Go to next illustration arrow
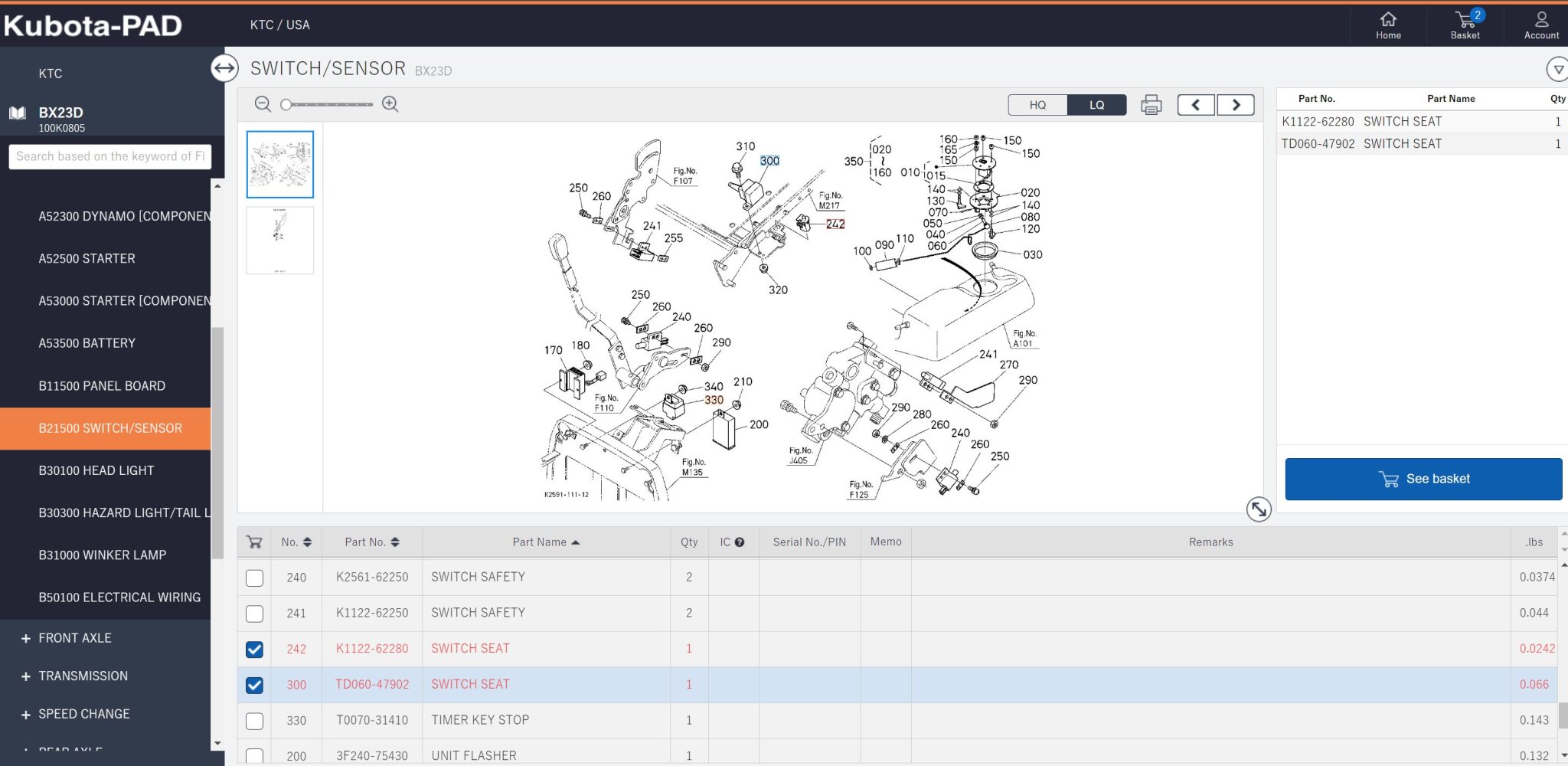Viewport: 1568px width, 766px height. coord(1236,105)
